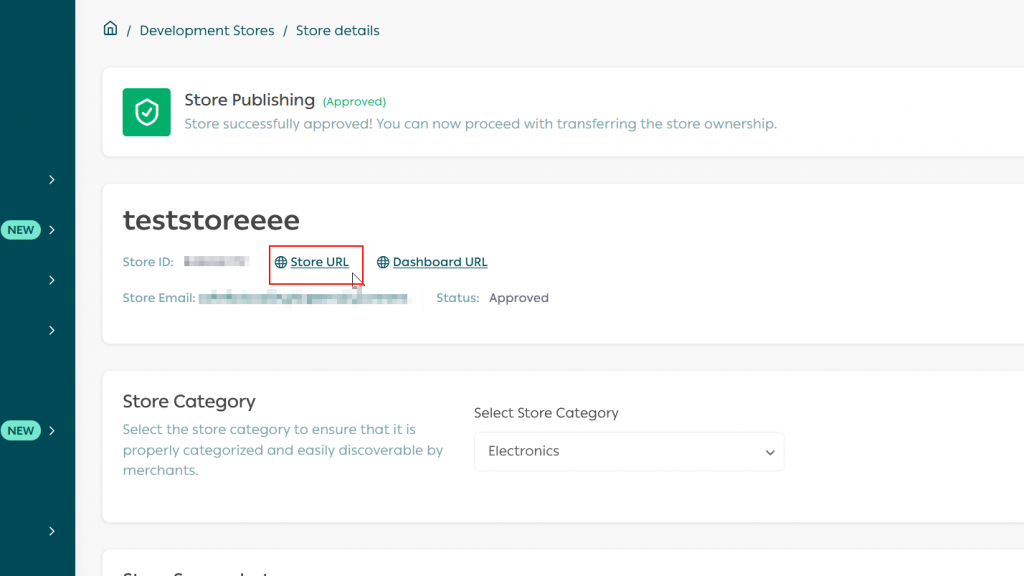1024x576 pixels.
Task: Click the down arrow in the Electronics combo box
Action: click(x=770, y=452)
